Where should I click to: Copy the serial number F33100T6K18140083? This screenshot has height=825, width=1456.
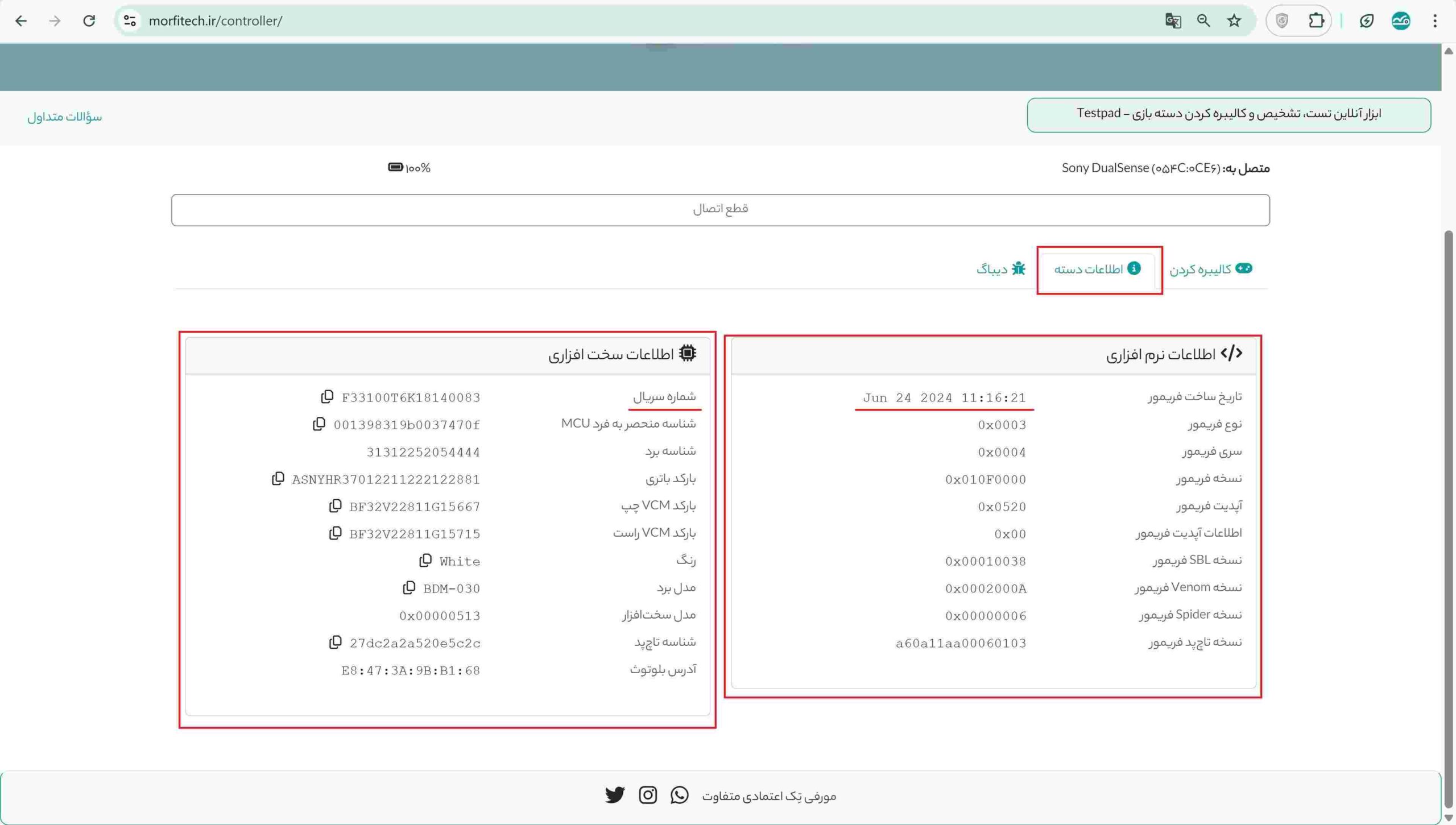327,396
